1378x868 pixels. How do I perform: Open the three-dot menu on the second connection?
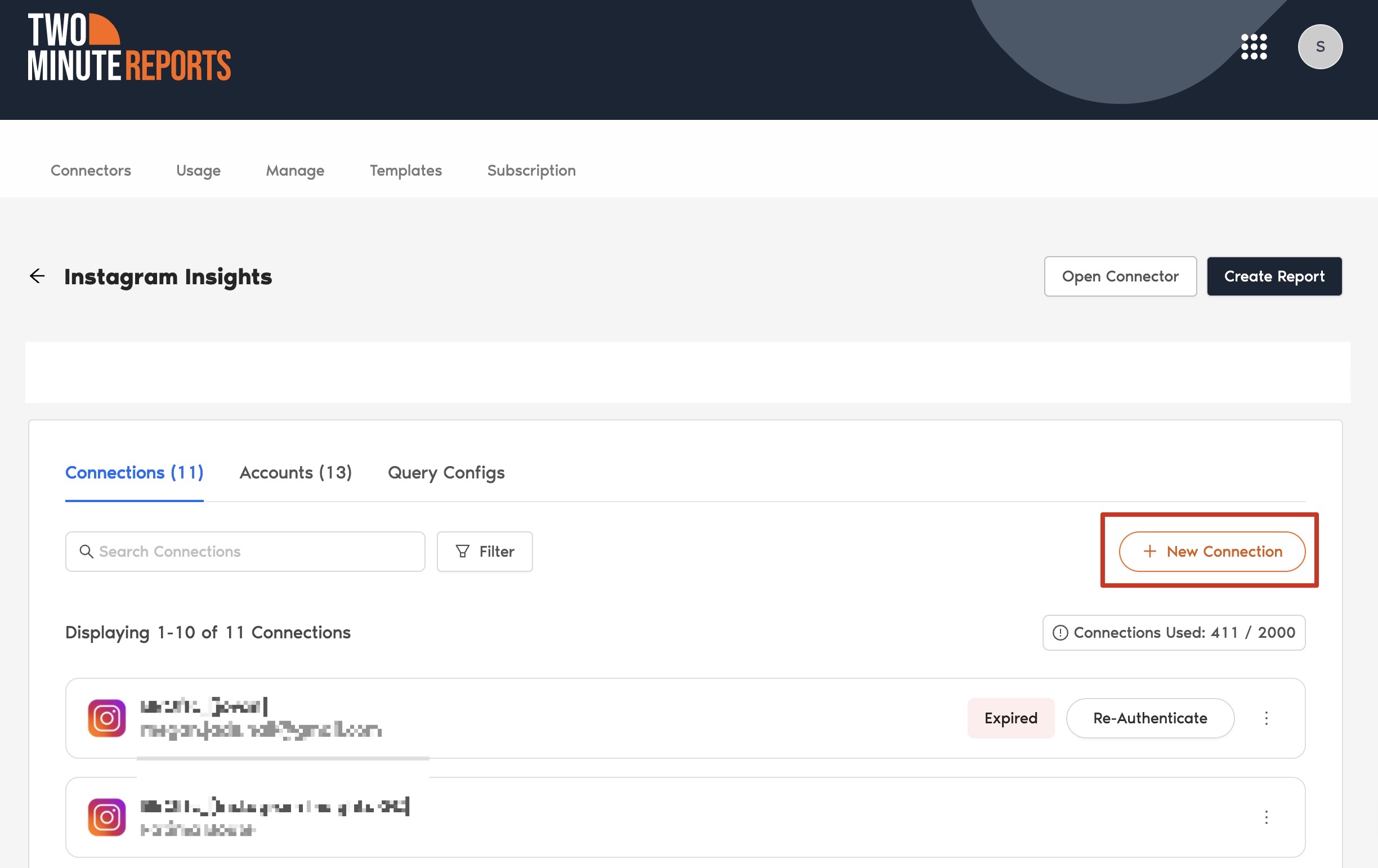coord(1266,817)
